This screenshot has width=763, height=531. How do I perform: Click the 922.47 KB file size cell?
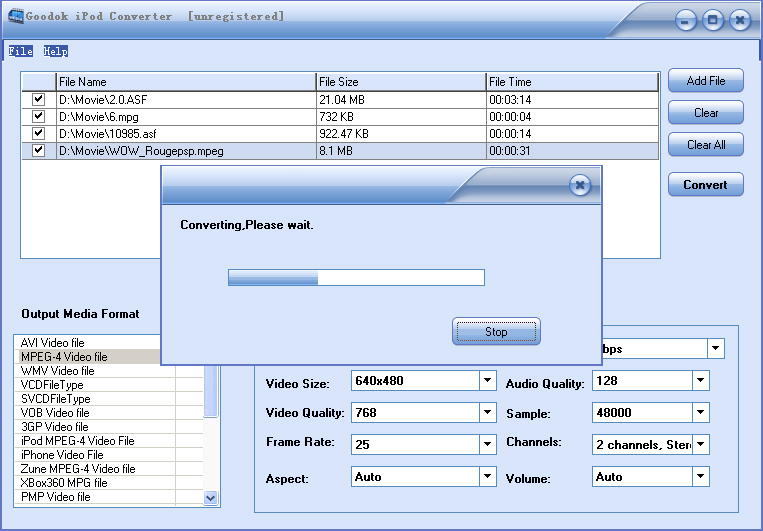401,134
